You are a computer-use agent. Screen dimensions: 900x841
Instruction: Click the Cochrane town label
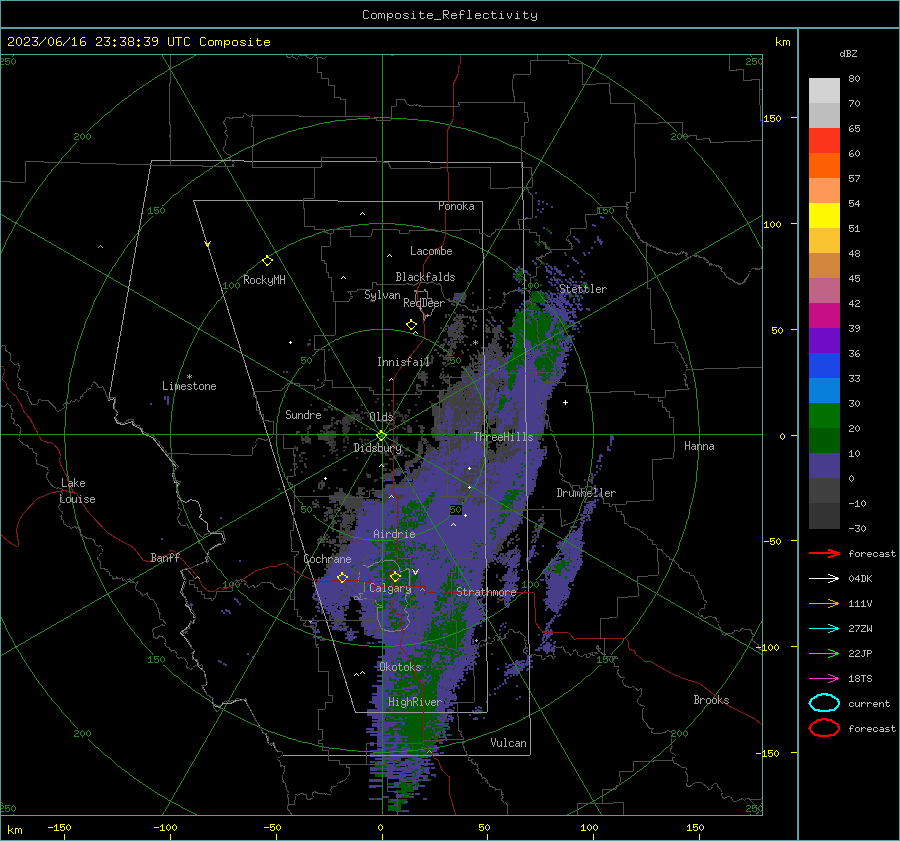[x=327, y=559]
